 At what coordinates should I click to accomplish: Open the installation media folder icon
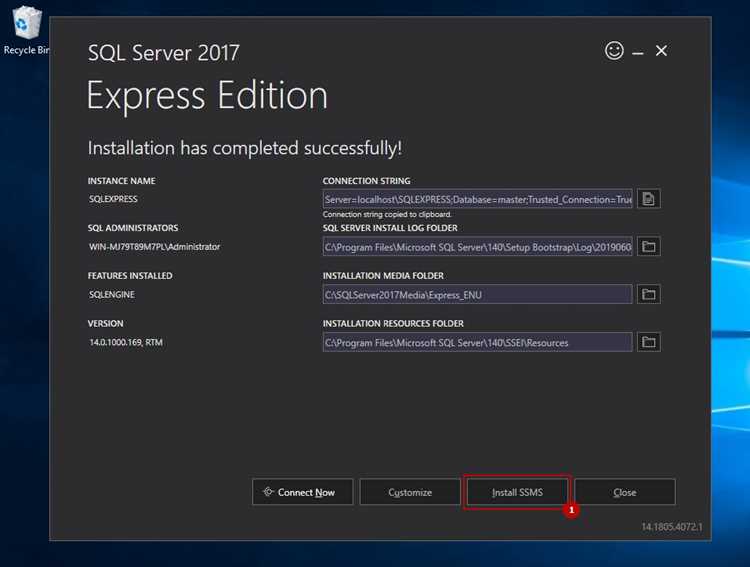click(x=649, y=294)
